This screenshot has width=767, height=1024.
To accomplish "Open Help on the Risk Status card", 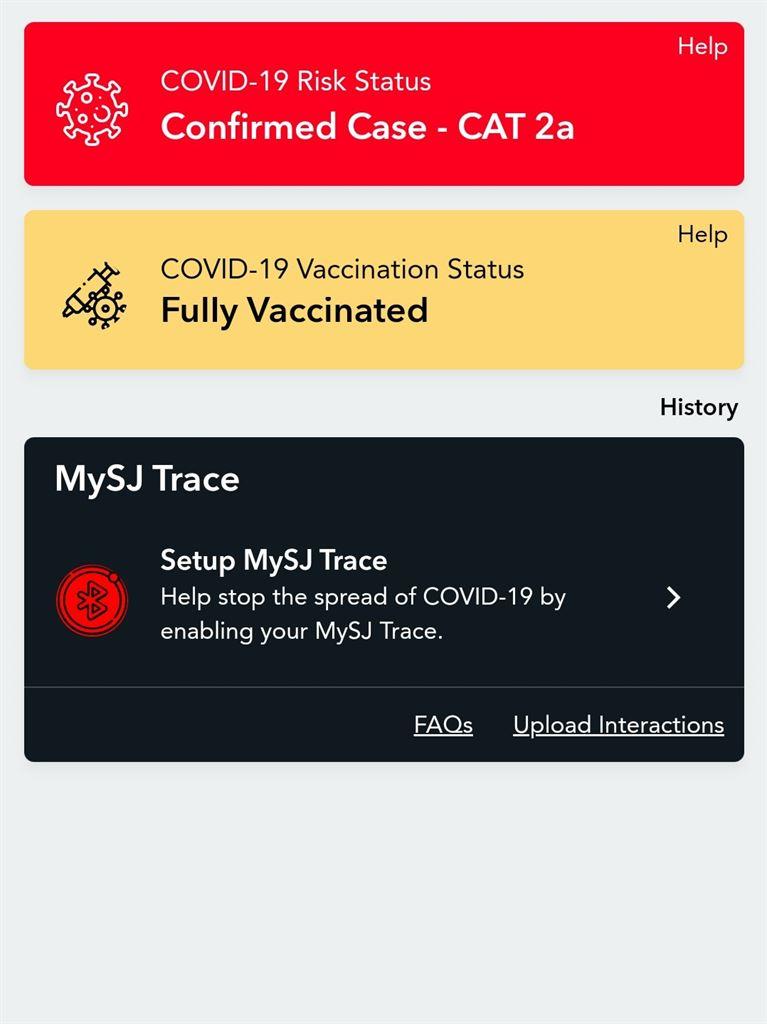I will pos(702,46).
